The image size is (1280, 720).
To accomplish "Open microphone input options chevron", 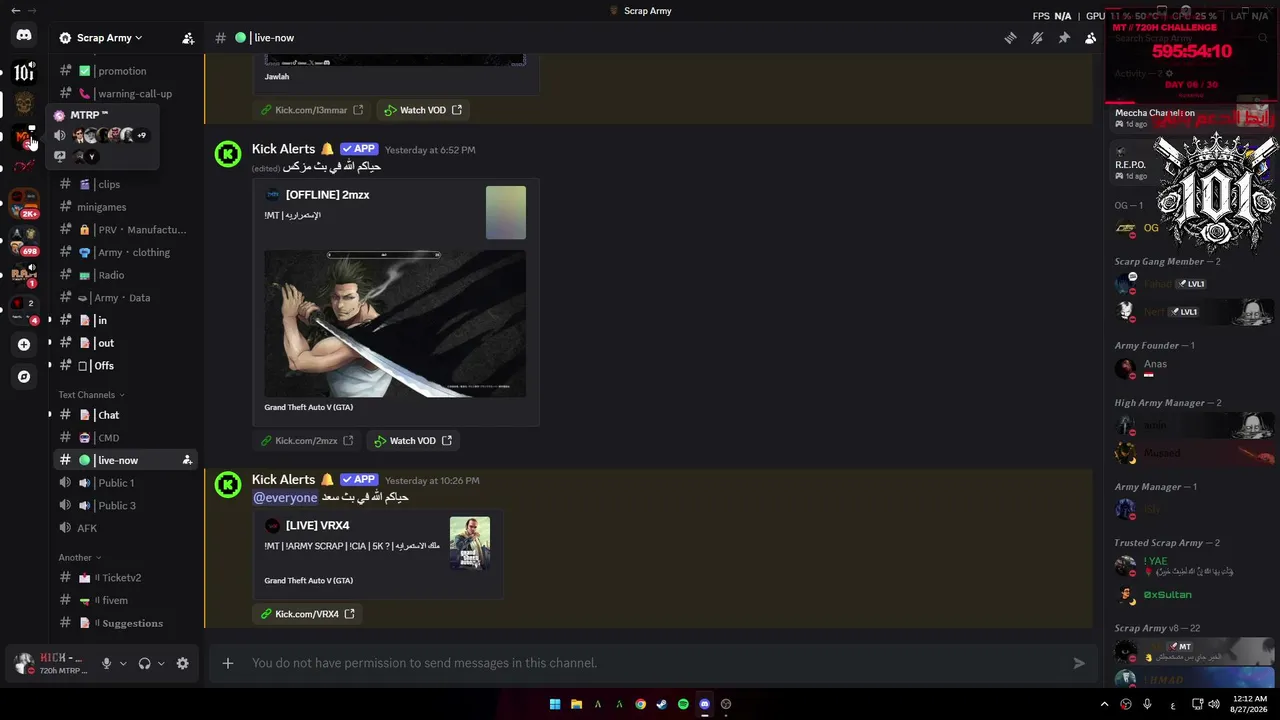I will pyautogui.click(x=123, y=663).
